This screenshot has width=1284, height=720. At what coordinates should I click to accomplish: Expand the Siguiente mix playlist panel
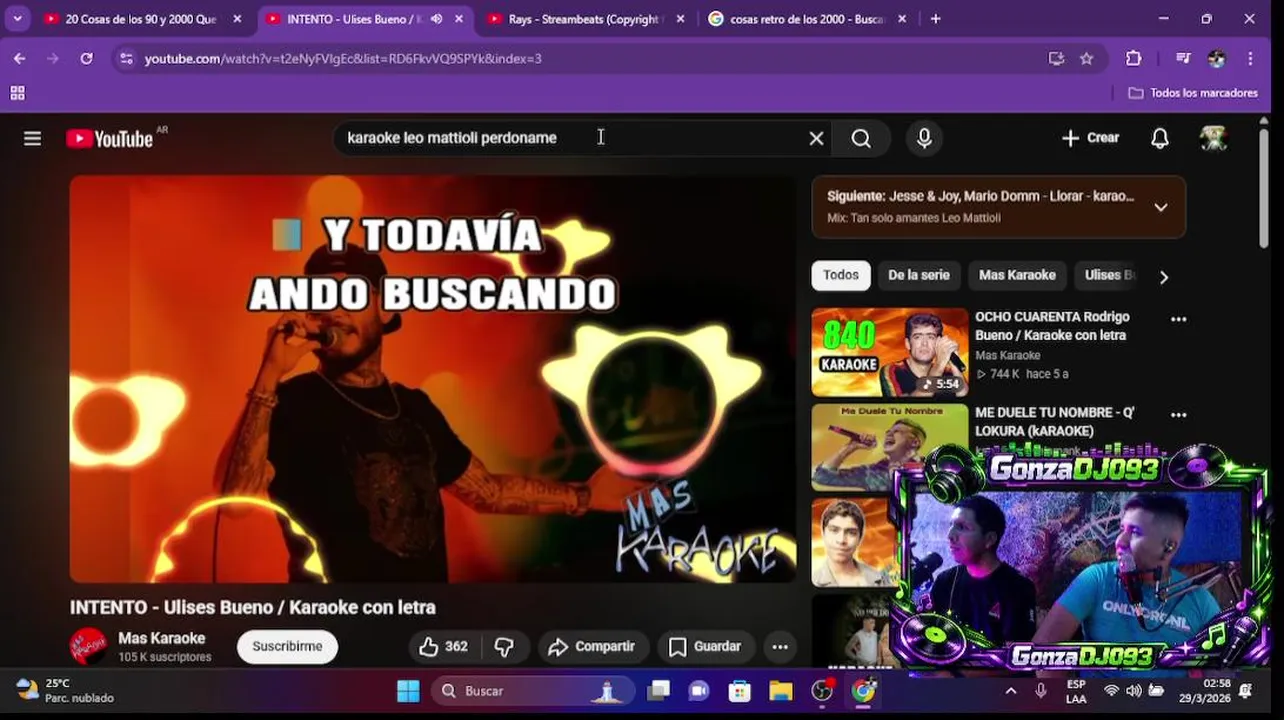tap(1160, 207)
